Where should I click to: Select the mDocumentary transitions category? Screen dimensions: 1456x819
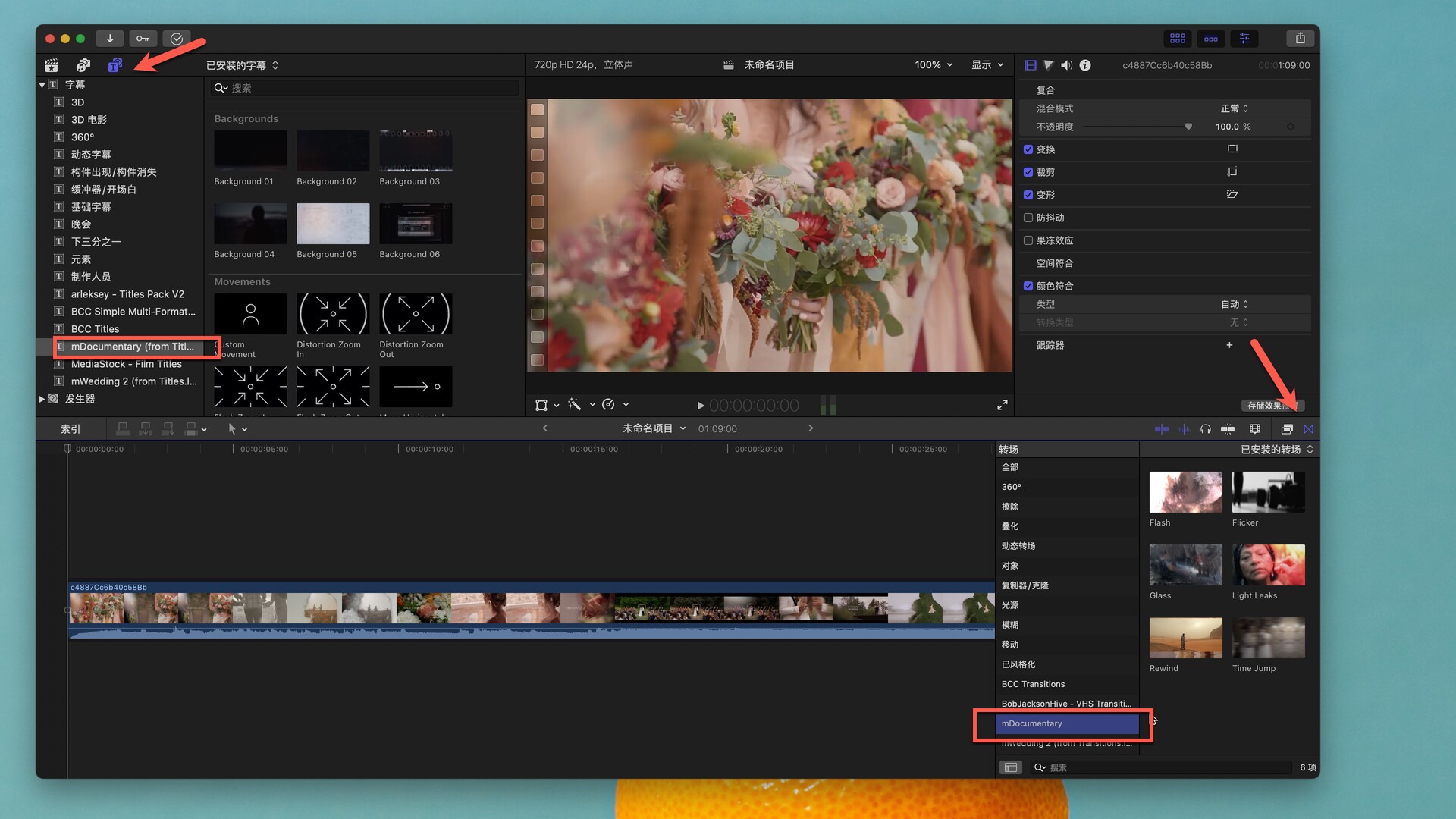[1066, 723]
